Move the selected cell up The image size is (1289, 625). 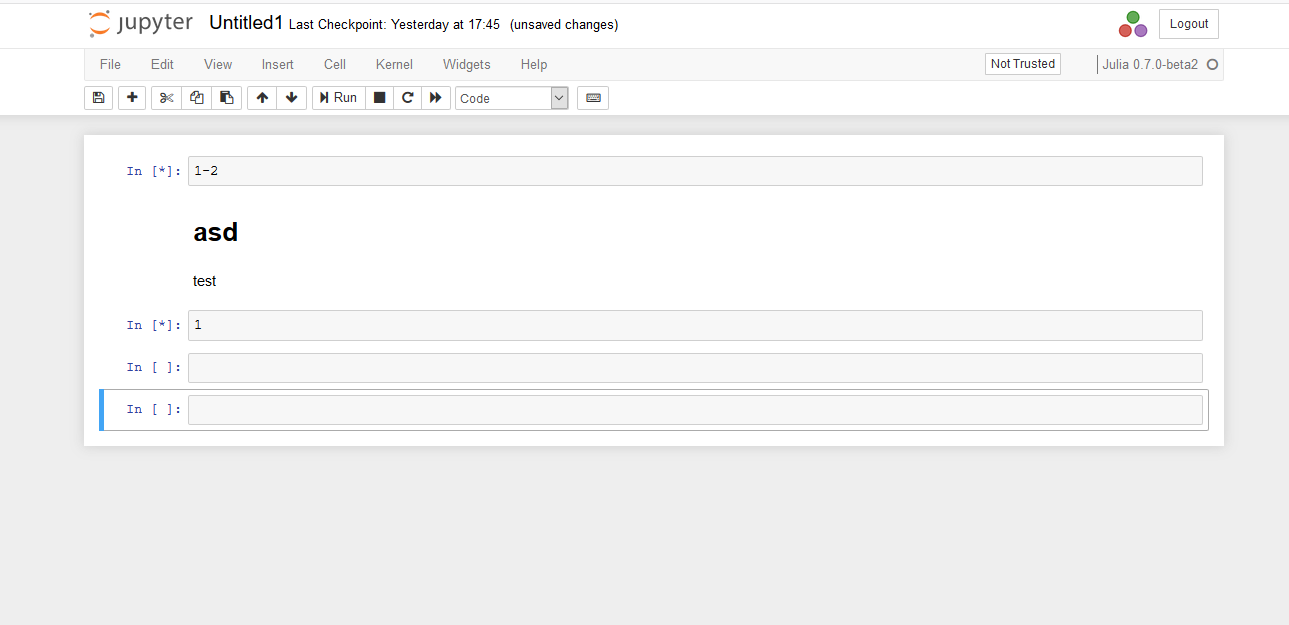pyautogui.click(x=261, y=97)
